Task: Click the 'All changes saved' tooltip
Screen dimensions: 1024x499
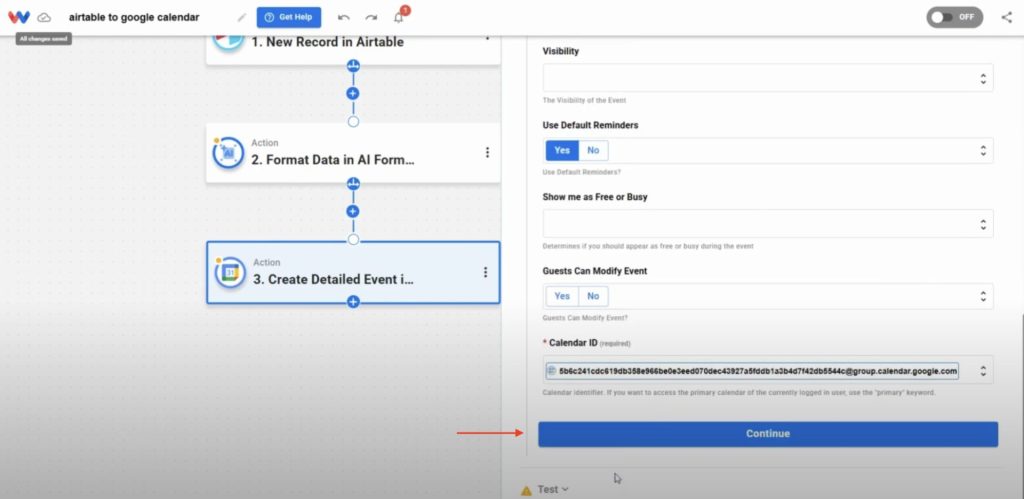Action: click(44, 39)
